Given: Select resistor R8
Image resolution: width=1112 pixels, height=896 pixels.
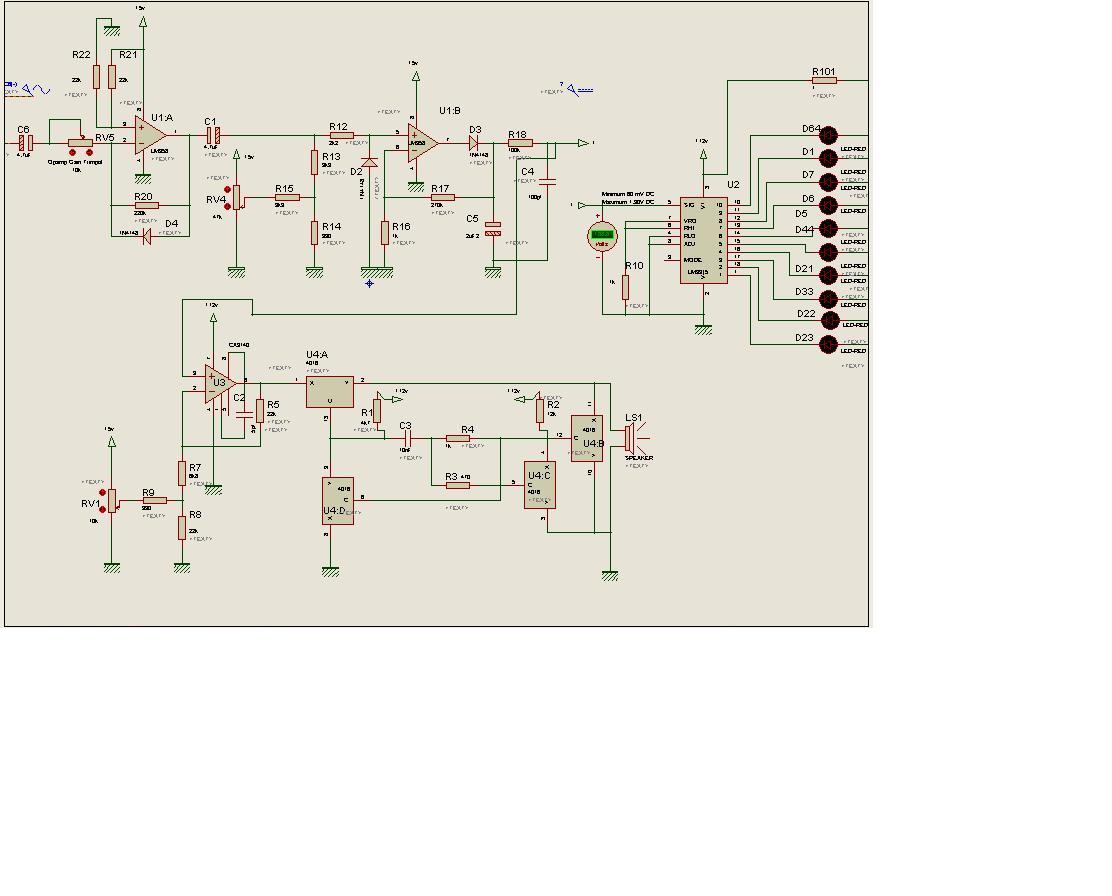Looking at the screenshot, I should 182,528.
